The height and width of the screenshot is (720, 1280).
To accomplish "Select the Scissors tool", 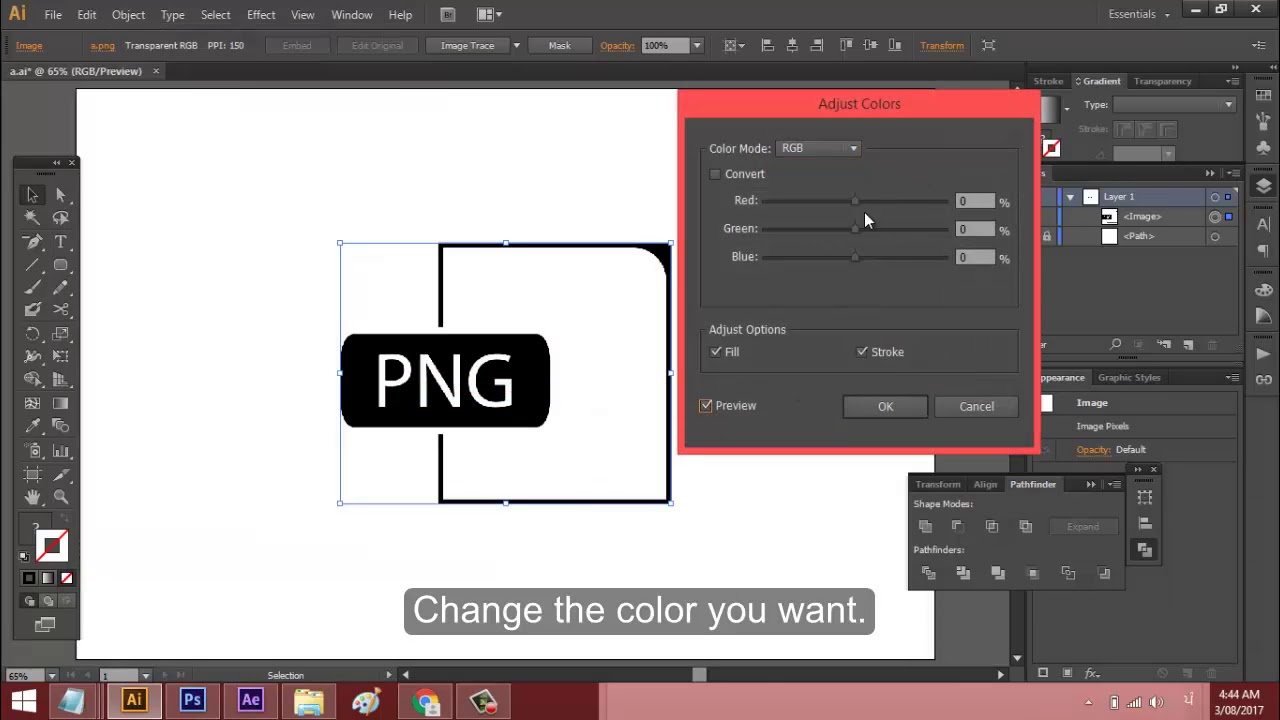I will point(60,310).
